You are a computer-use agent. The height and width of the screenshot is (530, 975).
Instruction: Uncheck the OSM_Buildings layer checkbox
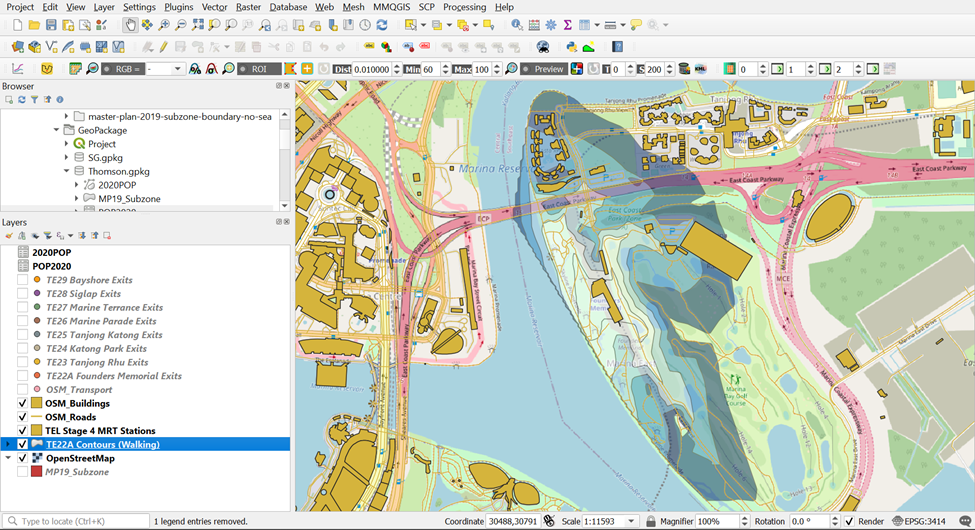pyautogui.click(x=23, y=404)
